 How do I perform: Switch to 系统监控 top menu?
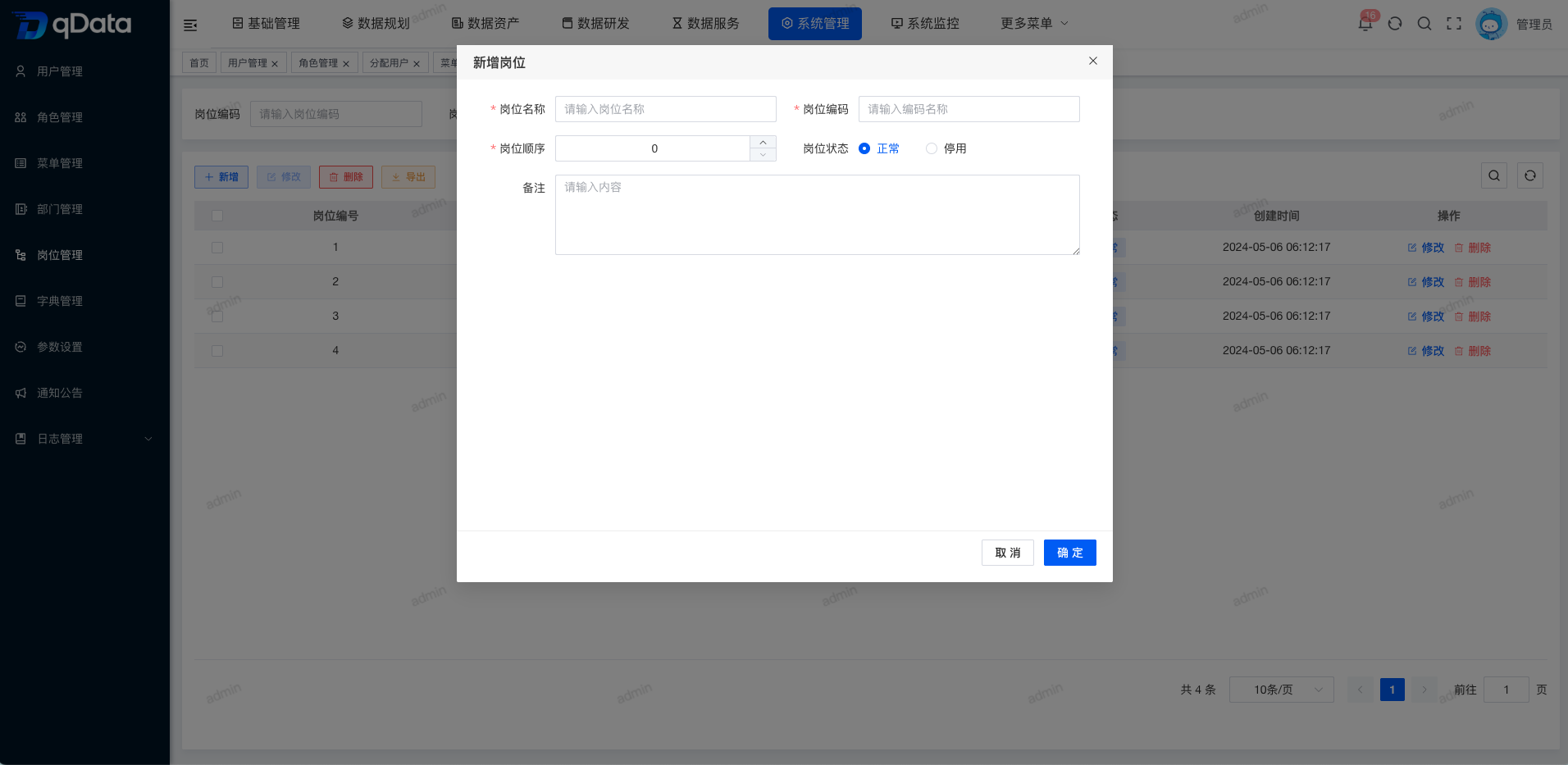925,24
